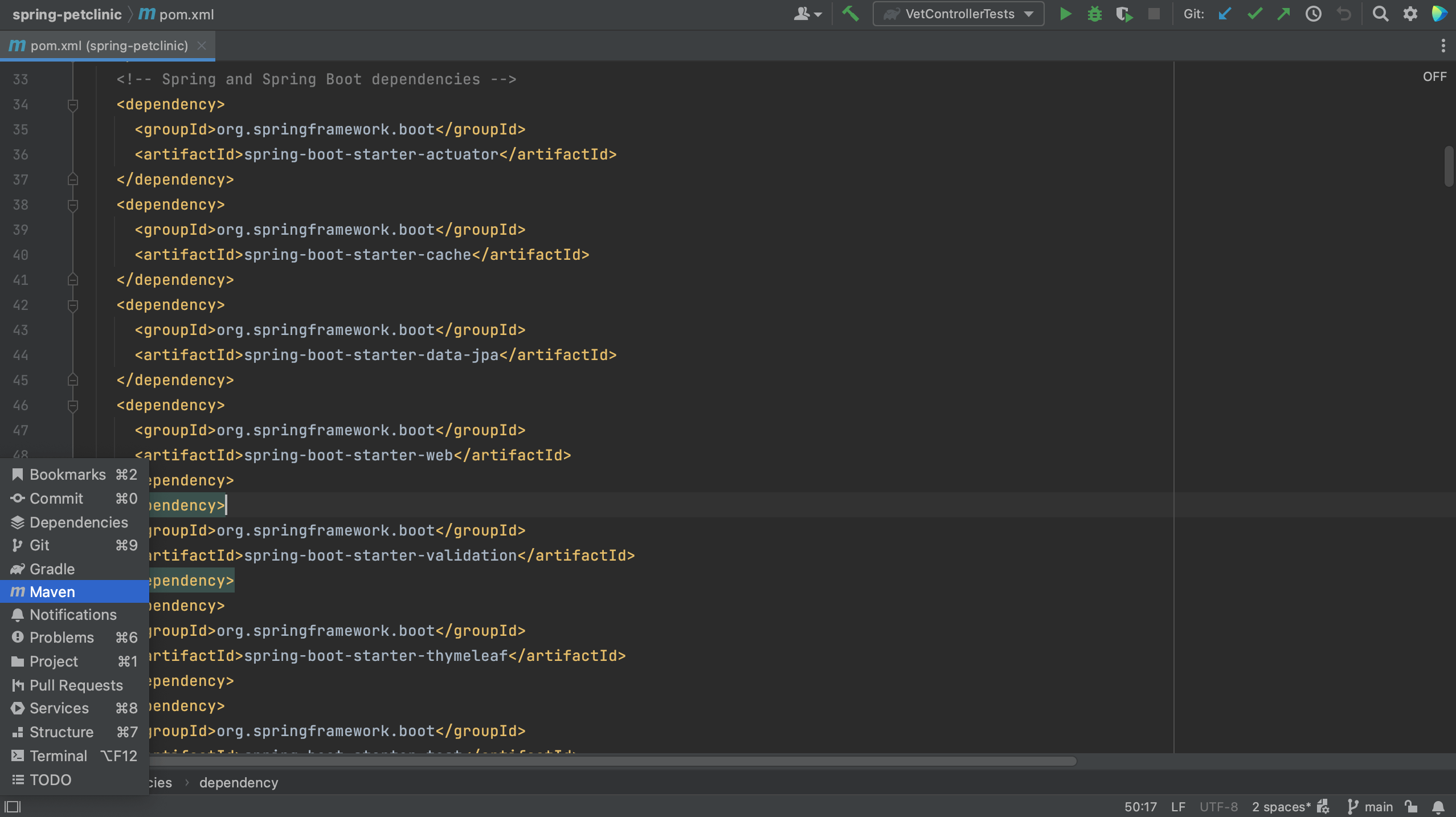The width and height of the screenshot is (1456, 817).
Task: Open the Code With Me user dropdown
Action: 807,14
